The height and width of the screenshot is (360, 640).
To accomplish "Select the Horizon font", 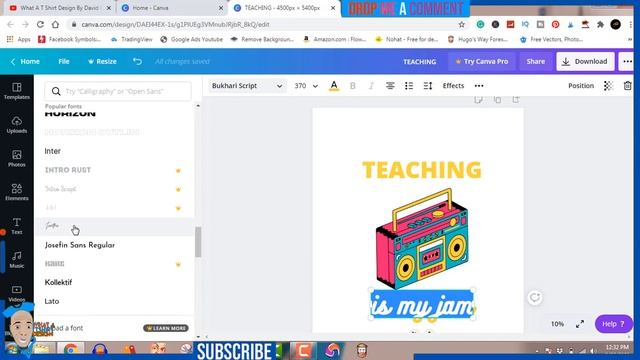I will point(70,114).
